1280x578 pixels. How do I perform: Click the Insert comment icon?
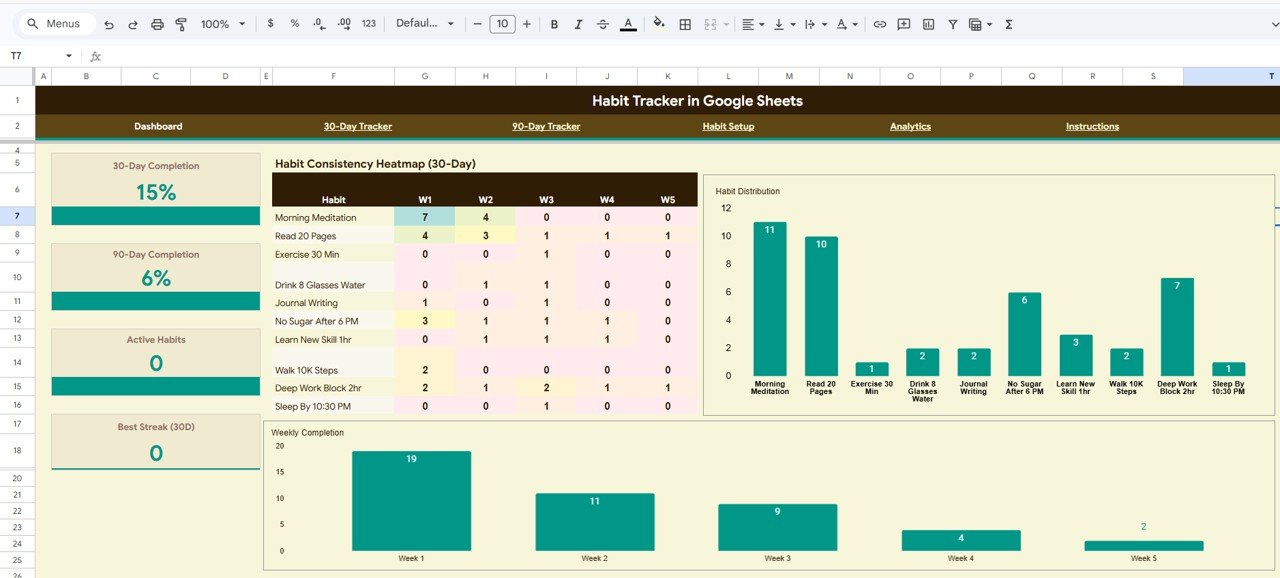903,23
